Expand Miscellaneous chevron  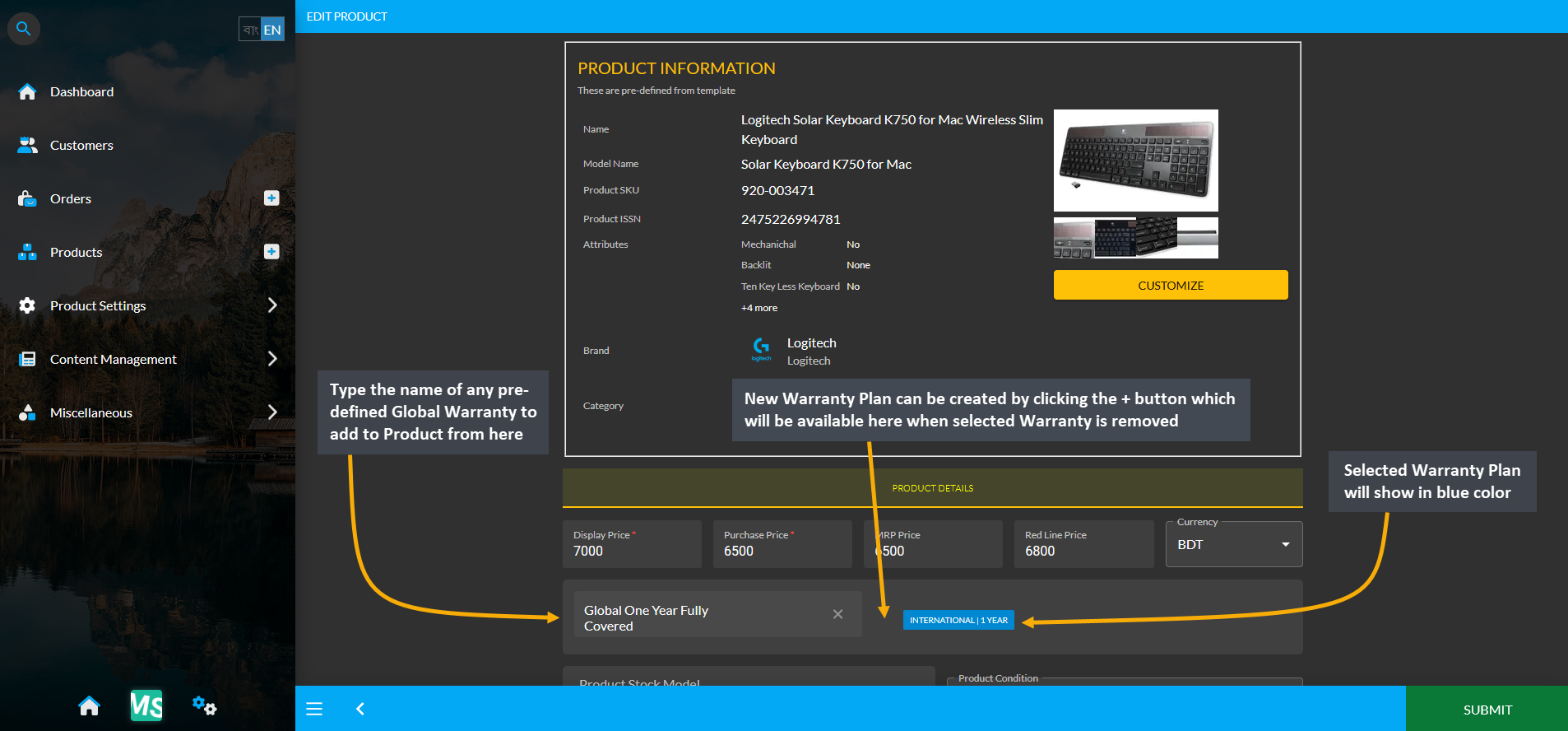[272, 412]
